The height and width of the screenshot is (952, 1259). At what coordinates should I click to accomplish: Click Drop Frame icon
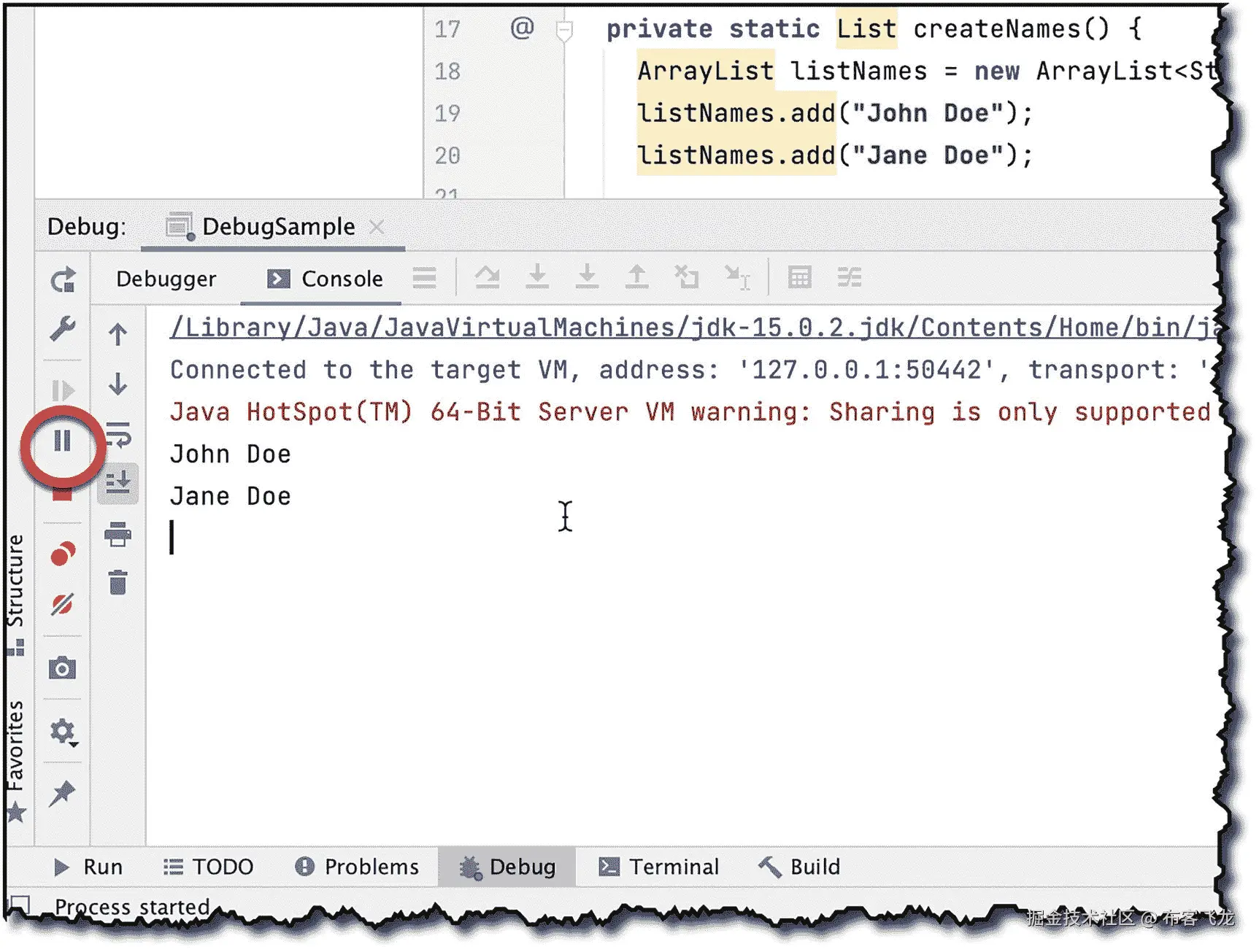(687, 277)
